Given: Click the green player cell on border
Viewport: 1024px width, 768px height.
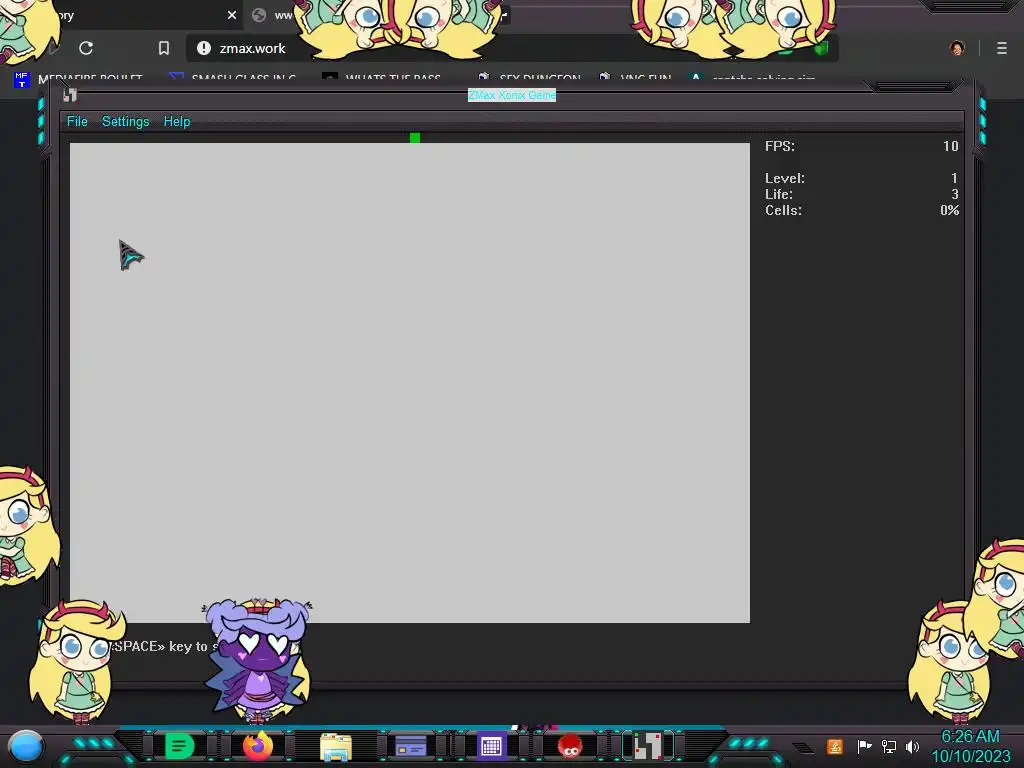Looking at the screenshot, I should (x=415, y=138).
